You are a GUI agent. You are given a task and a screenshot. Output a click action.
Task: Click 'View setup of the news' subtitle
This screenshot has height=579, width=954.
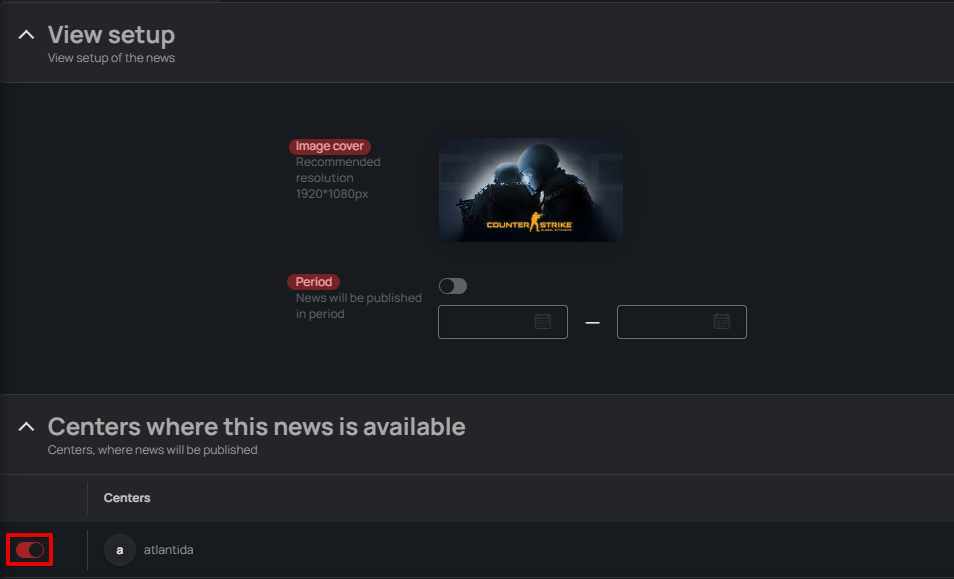(111, 58)
